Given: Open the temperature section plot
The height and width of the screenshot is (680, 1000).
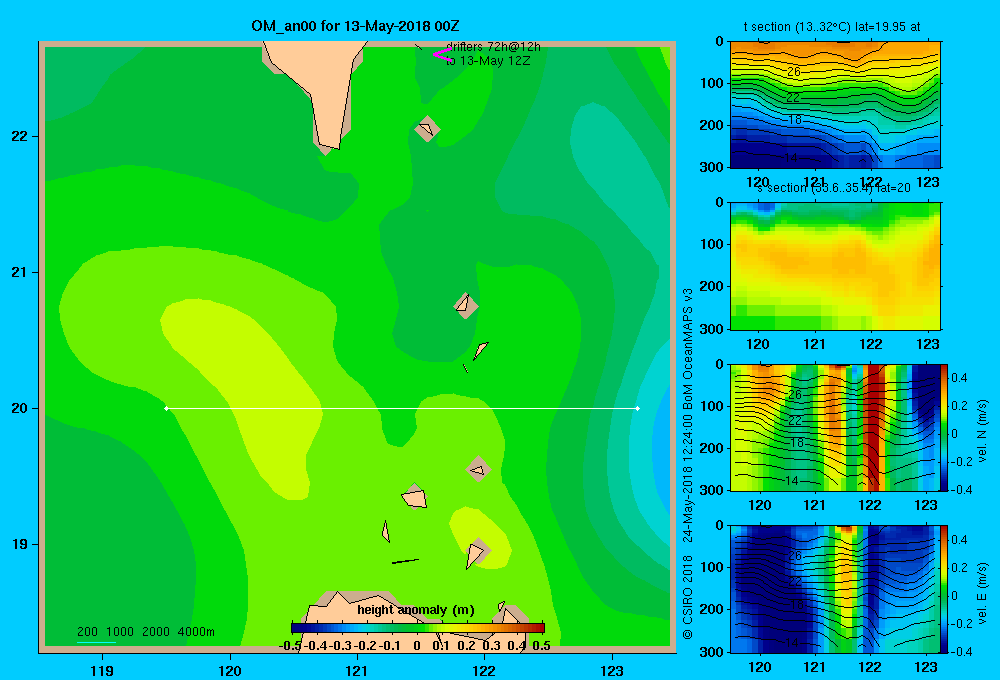Looking at the screenshot, I should tap(835, 105).
